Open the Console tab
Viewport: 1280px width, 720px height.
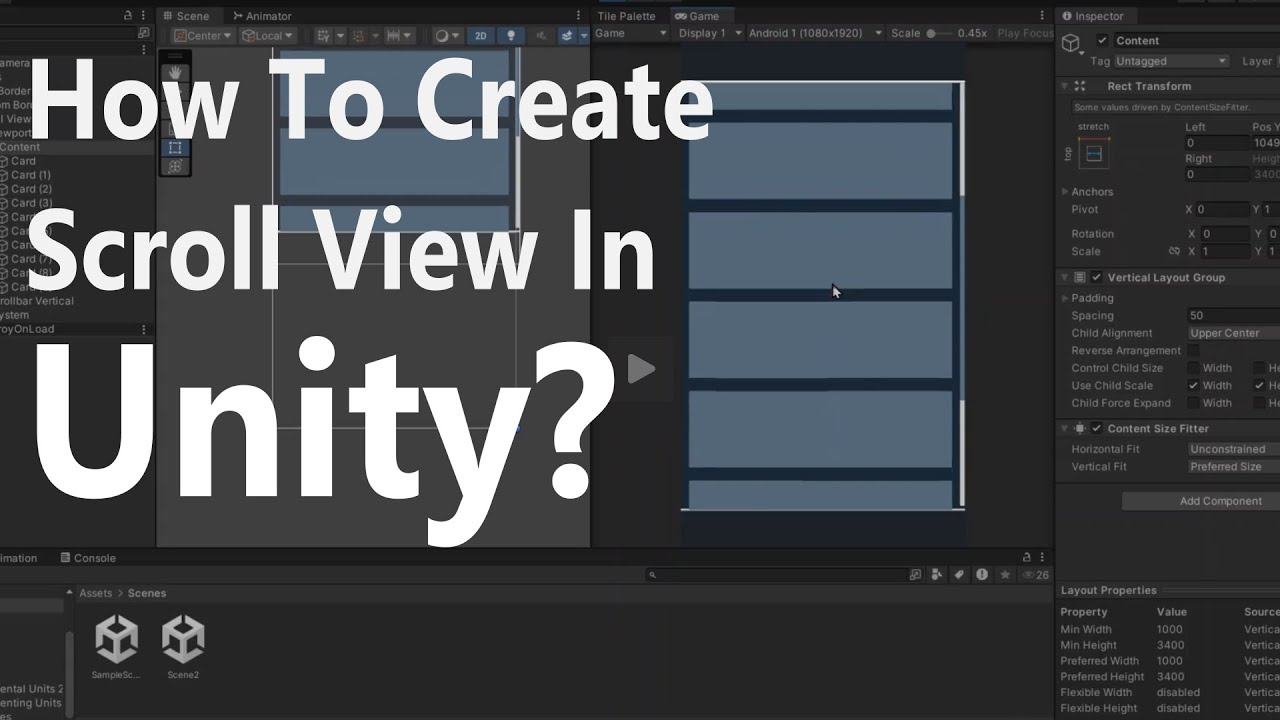point(88,558)
